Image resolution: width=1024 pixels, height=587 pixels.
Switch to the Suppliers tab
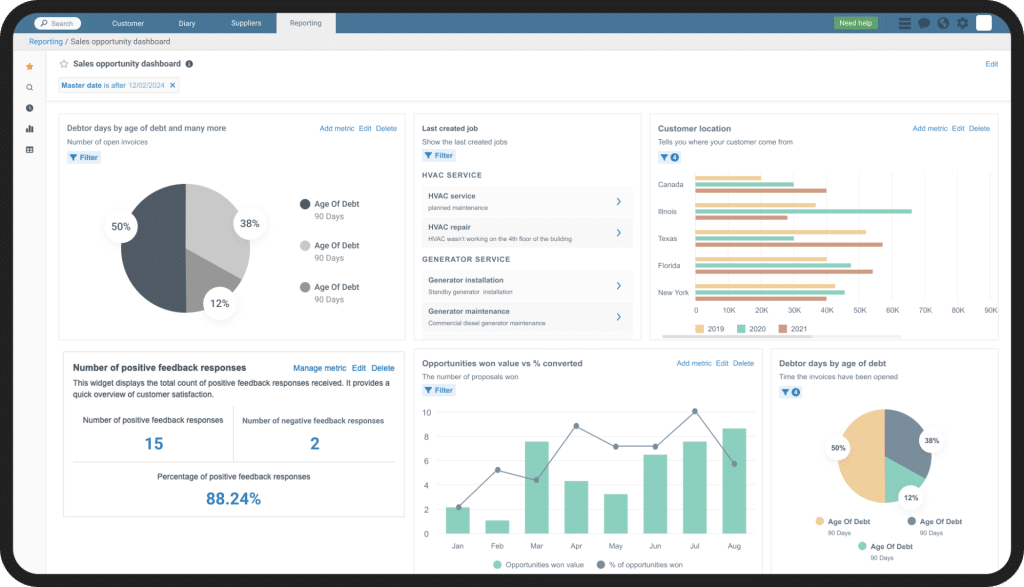(x=246, y=22)
